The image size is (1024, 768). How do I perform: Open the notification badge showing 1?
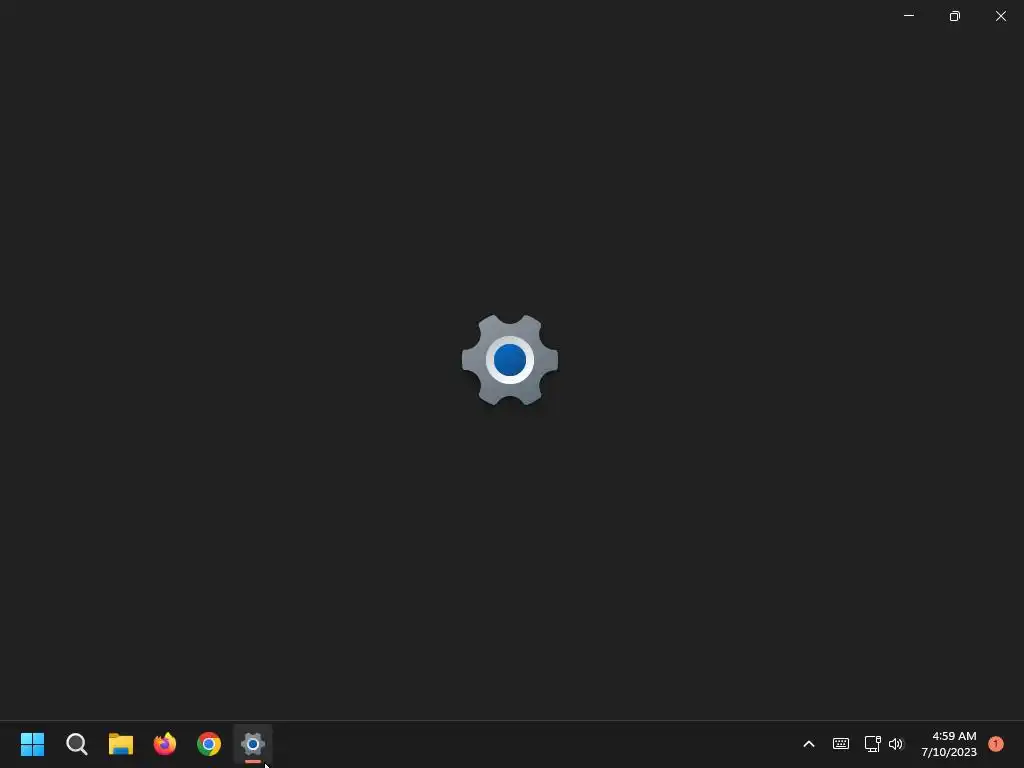[995, 743]
